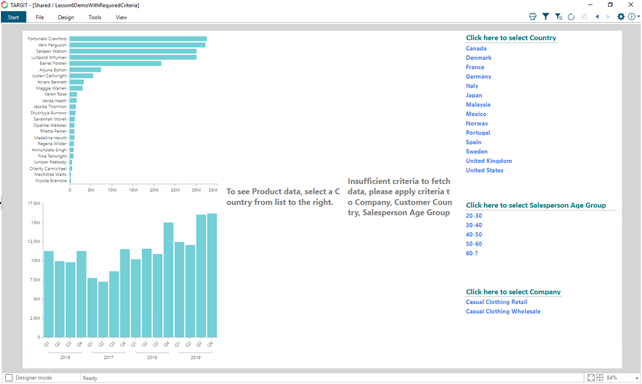642x384 pixels.
Task: Select the 50-60 age group
Action: (x=474, y=244)
